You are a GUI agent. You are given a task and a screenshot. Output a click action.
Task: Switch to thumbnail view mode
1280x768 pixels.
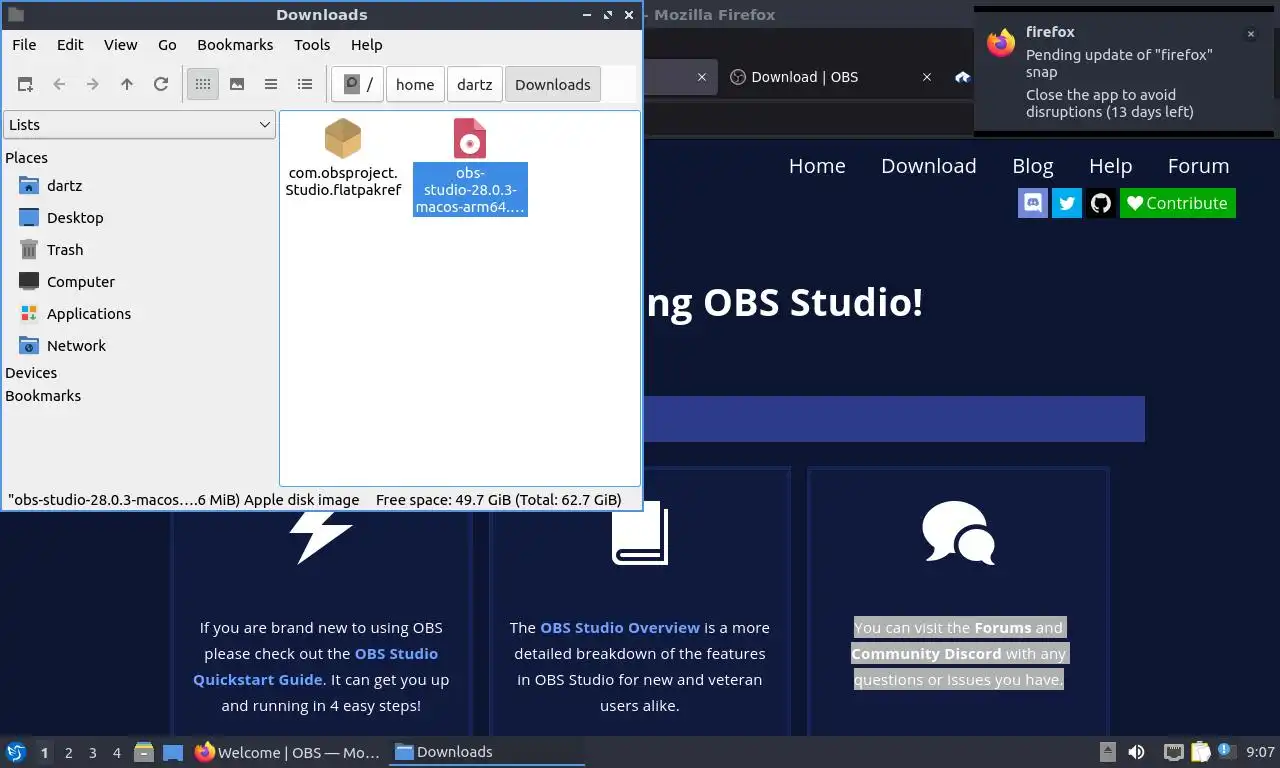pyautogui.click(x=237, y=85)
